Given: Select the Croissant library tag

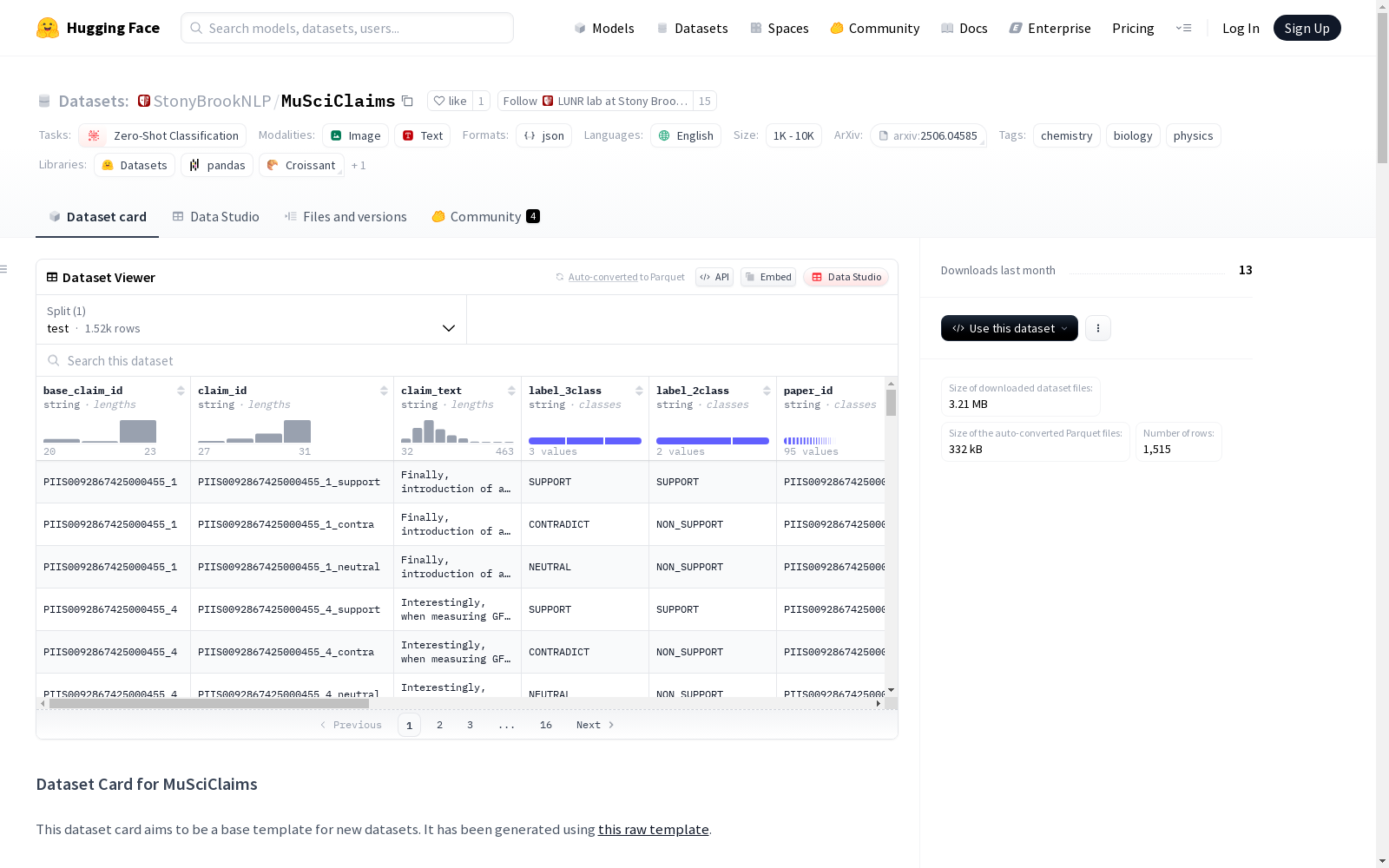Looking at the screenshot, I should pyautogui.click(x=301, y=165).
